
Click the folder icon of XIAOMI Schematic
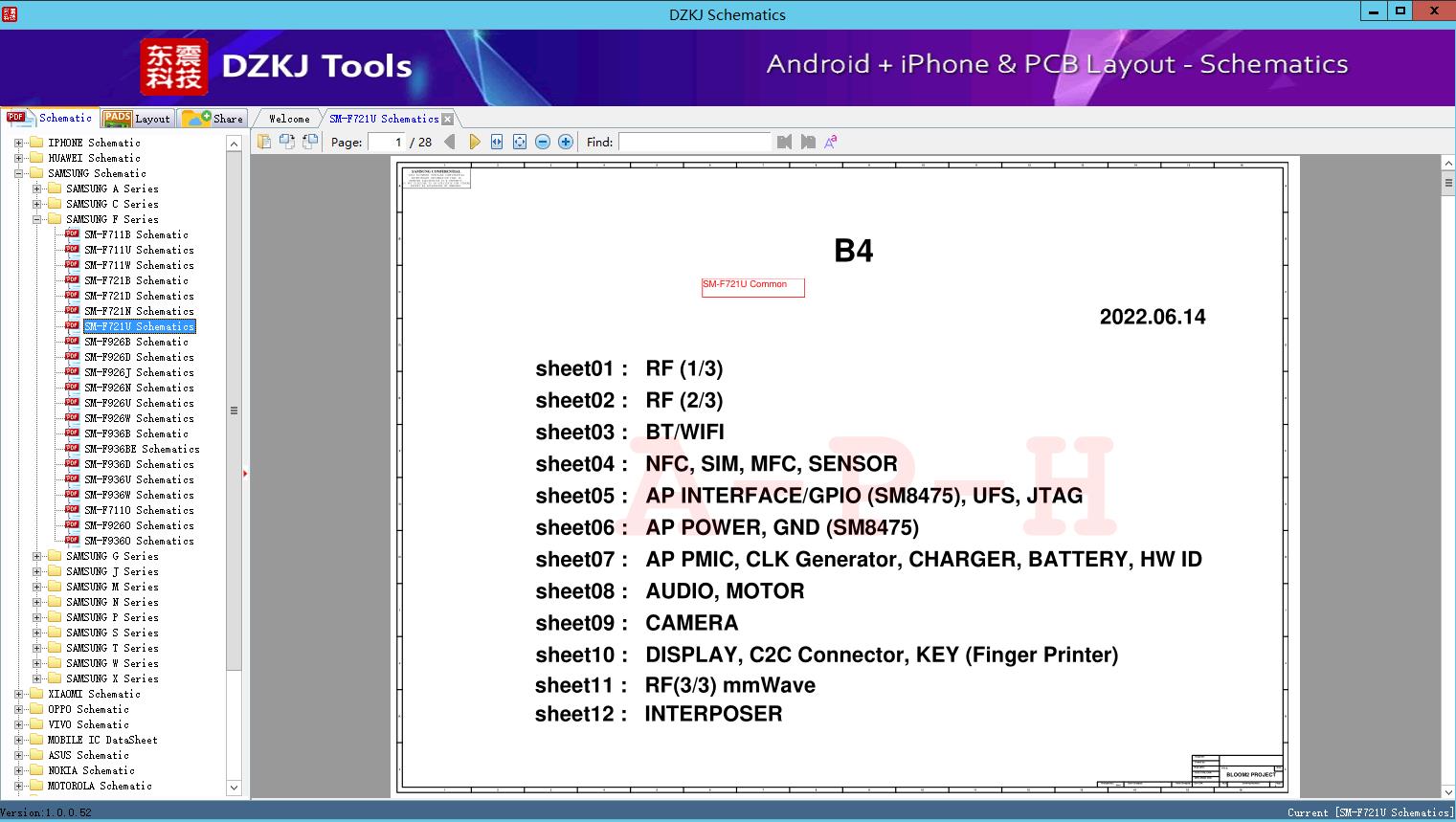(x=36, y=694)
